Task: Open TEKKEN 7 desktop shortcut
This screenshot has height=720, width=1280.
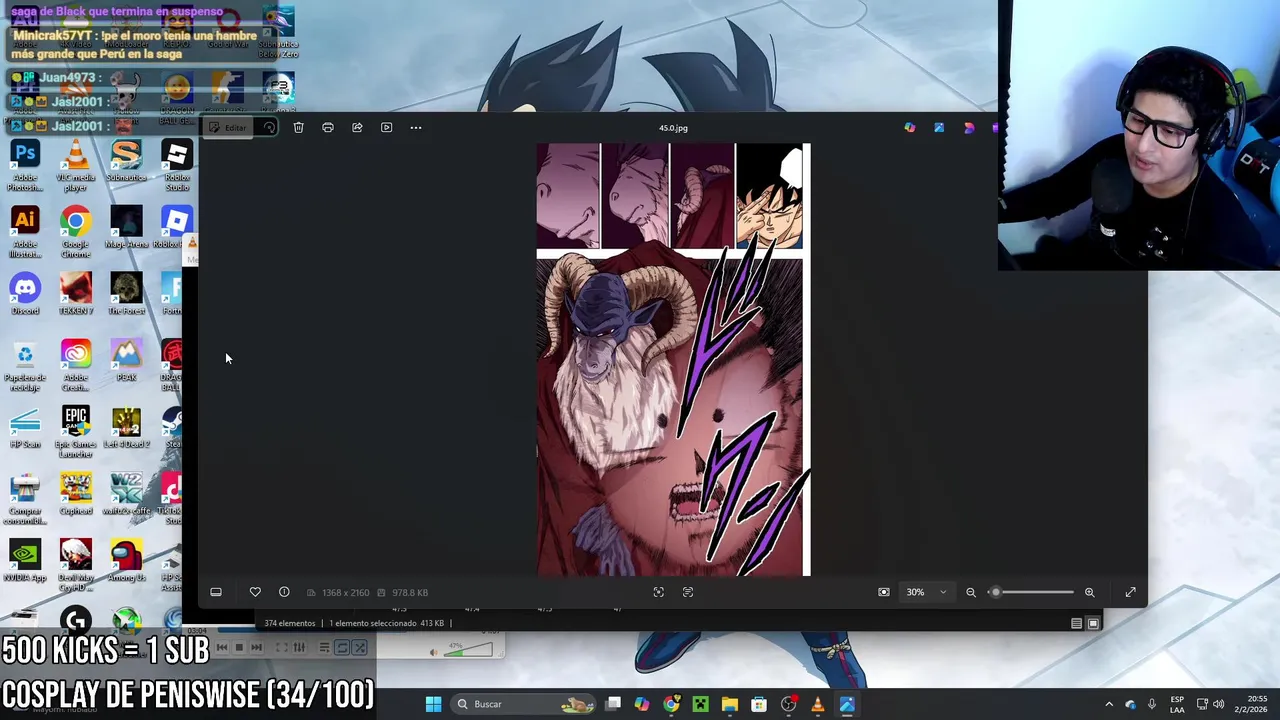Action: point(76,295)
